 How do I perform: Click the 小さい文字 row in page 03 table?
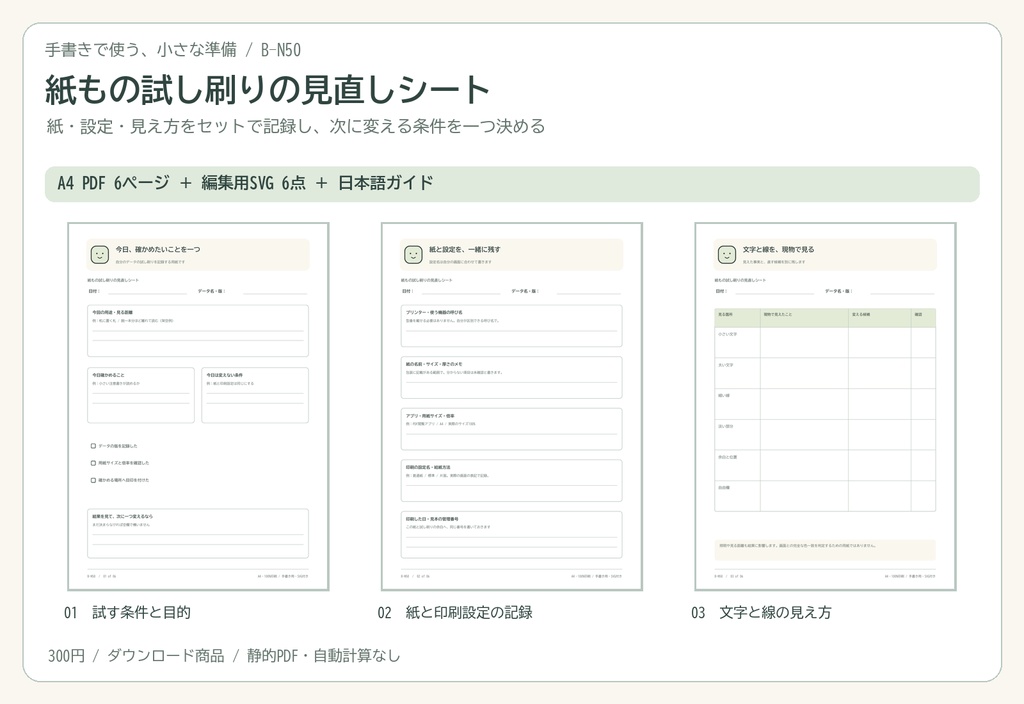[x=825, y=342]
